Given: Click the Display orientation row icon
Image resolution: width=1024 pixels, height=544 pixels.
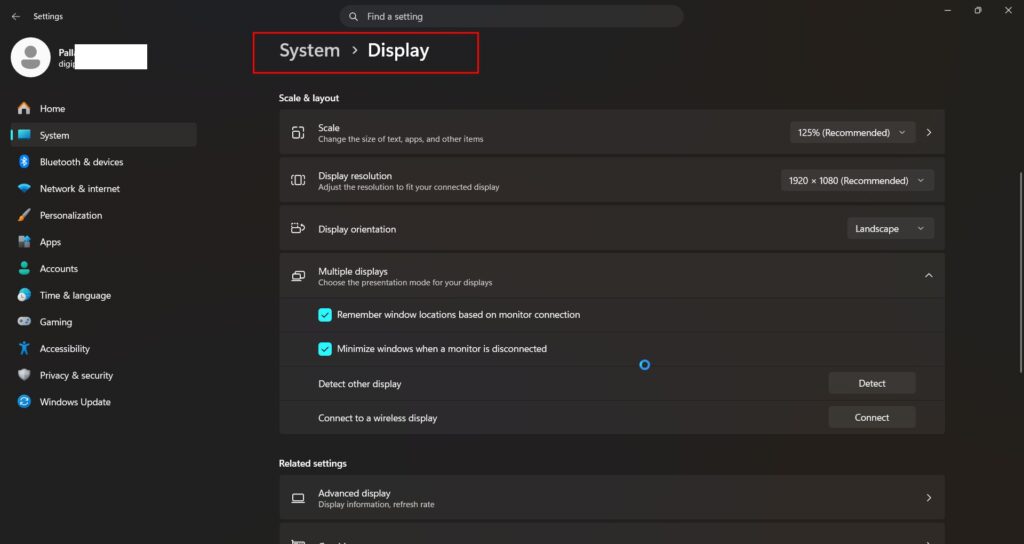Looking at the screenshot, I should 298,229.
